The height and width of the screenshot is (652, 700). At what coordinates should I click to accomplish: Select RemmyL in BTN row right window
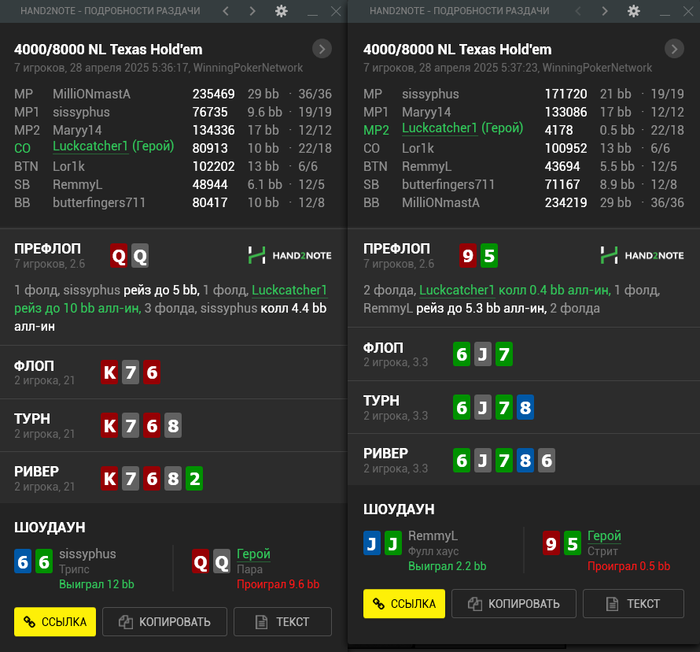426,166
